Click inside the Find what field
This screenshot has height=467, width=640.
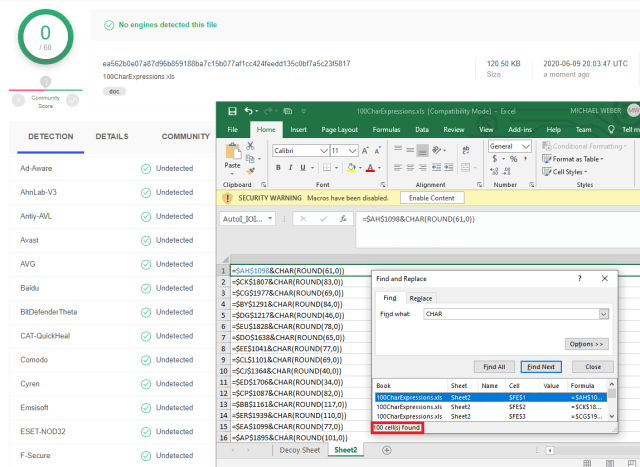(x=511, y=314)
